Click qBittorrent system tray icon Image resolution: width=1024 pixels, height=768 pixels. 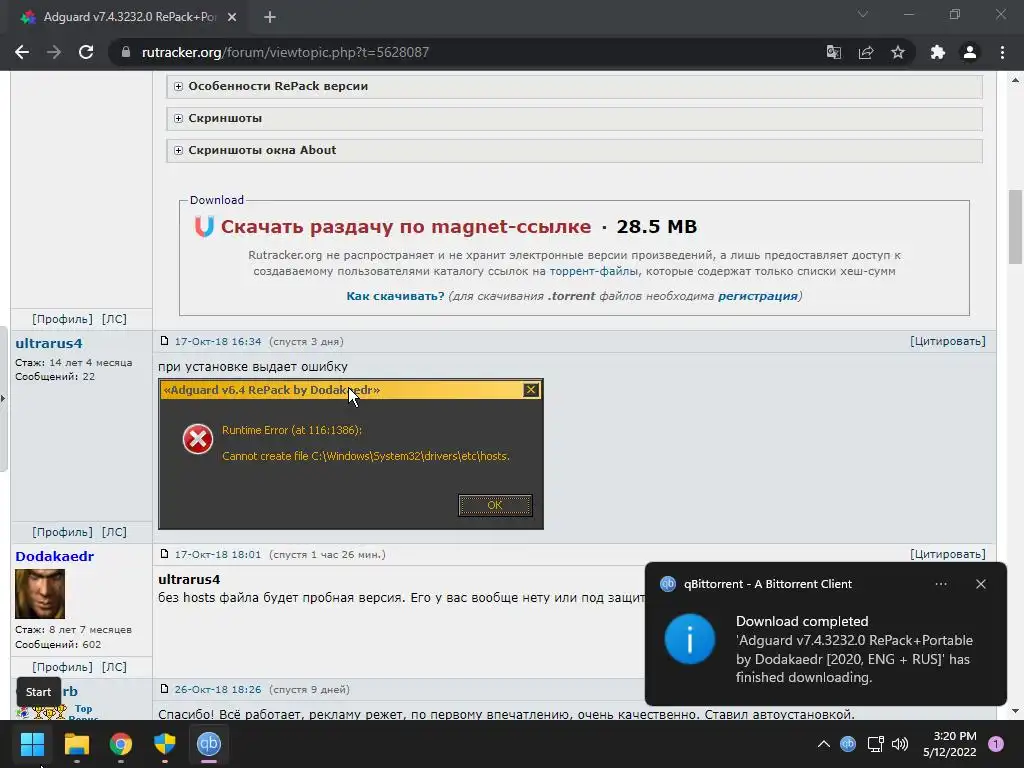[848, 744]
